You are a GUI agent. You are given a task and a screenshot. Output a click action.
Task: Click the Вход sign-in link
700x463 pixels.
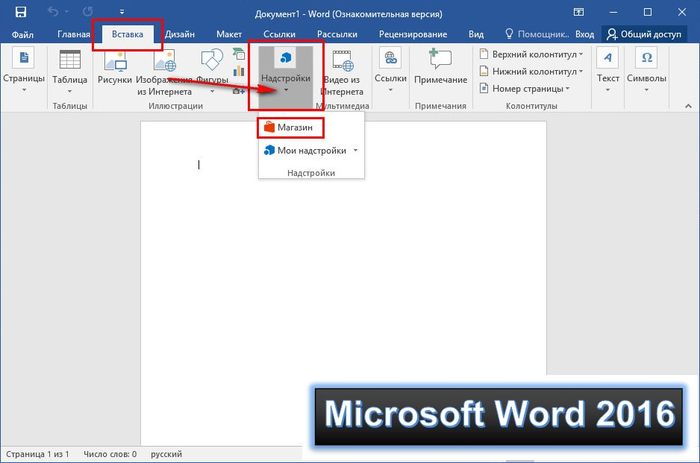(584, 34)
